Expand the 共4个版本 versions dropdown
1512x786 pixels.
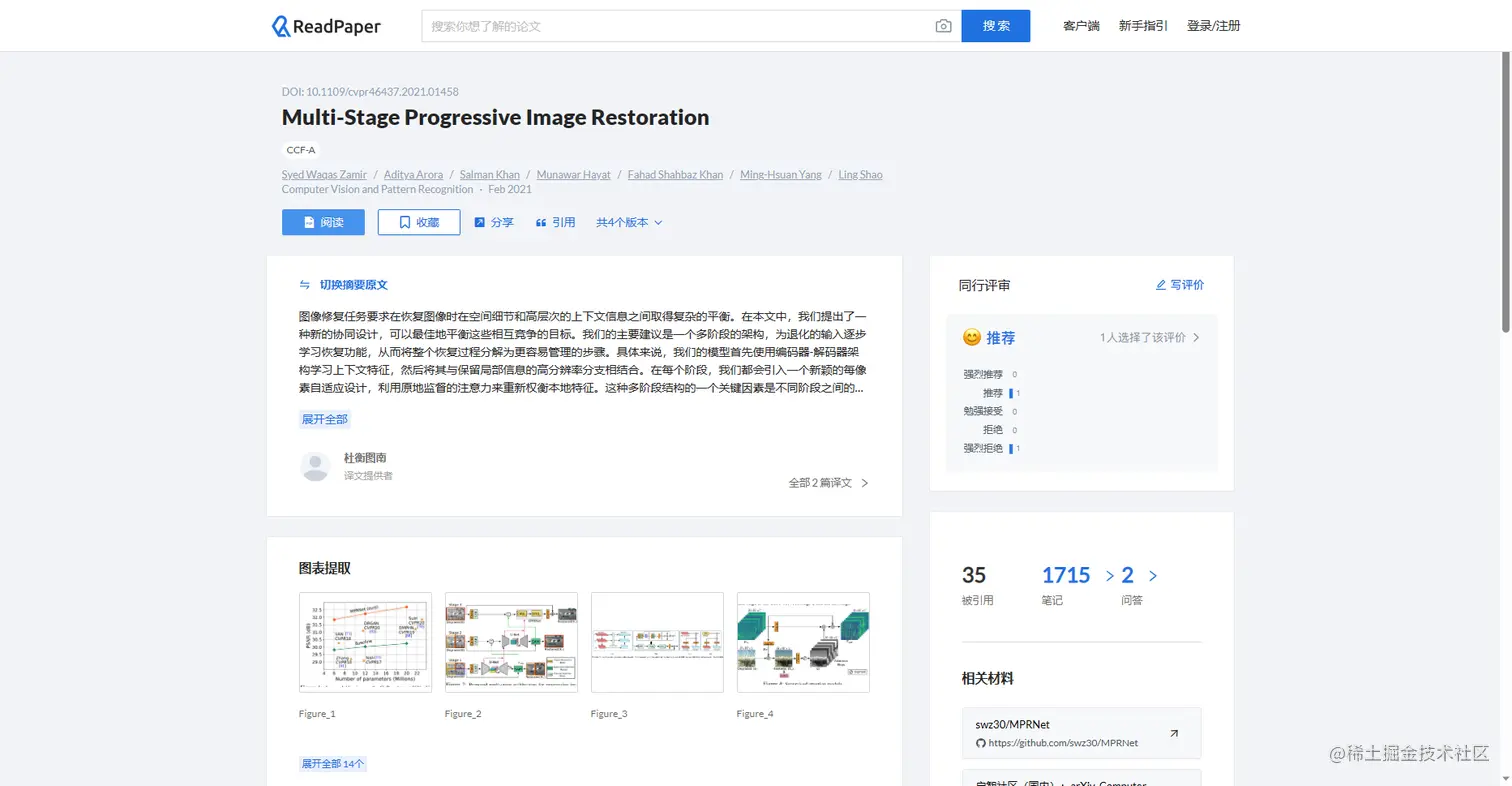(629, 222)
